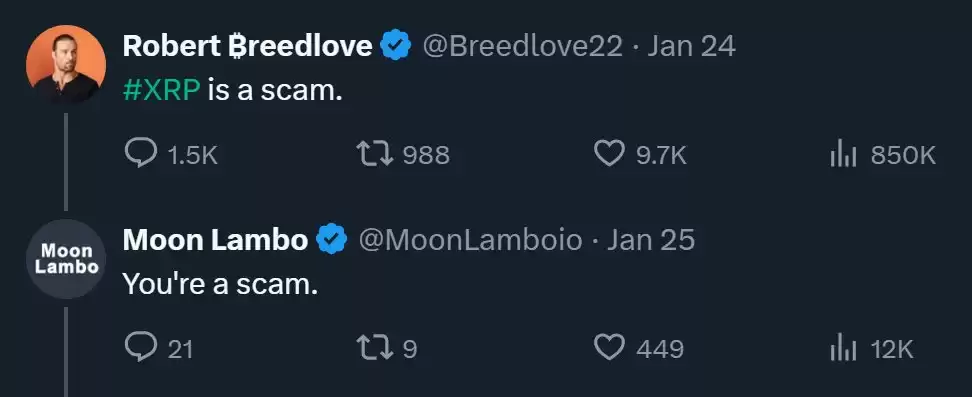The width and height of the screenshot is (972, 397).
Task: Reply to Moon Lambo's tweet
Action: [x=159, y=347]
